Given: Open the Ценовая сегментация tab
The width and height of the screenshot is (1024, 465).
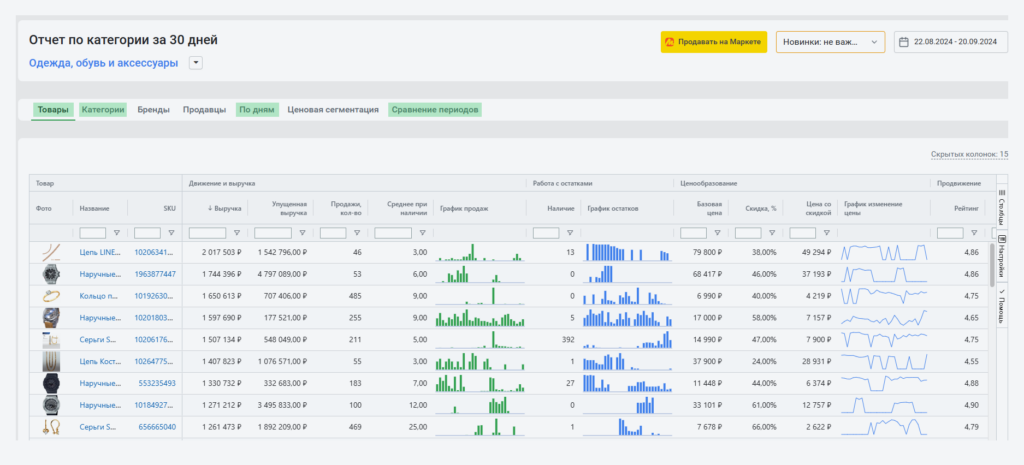Looking at the screenshot, I should pyautogui.click(x=332, y=110).
